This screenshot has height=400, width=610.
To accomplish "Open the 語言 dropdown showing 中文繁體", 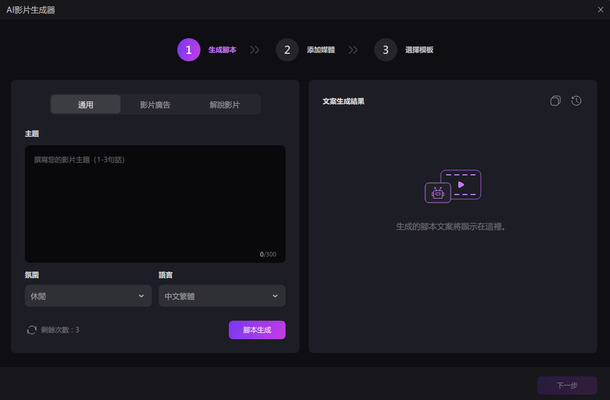I will pyautogui.click(x=222, y=296).
